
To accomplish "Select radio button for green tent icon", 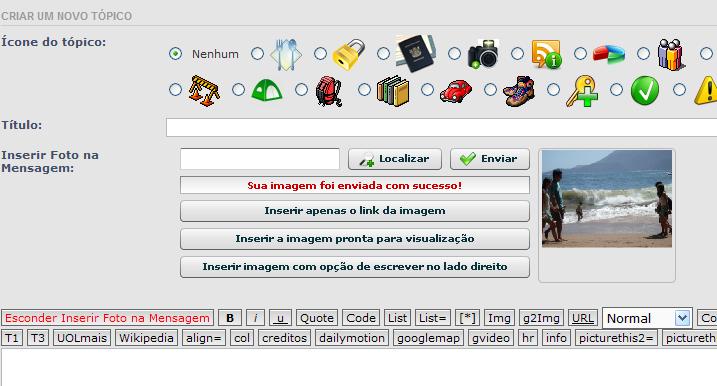I will click(238, 89).
